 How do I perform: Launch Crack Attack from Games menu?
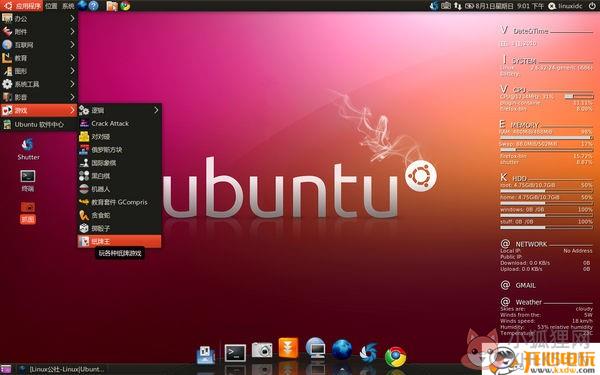(x=120, y=123)
